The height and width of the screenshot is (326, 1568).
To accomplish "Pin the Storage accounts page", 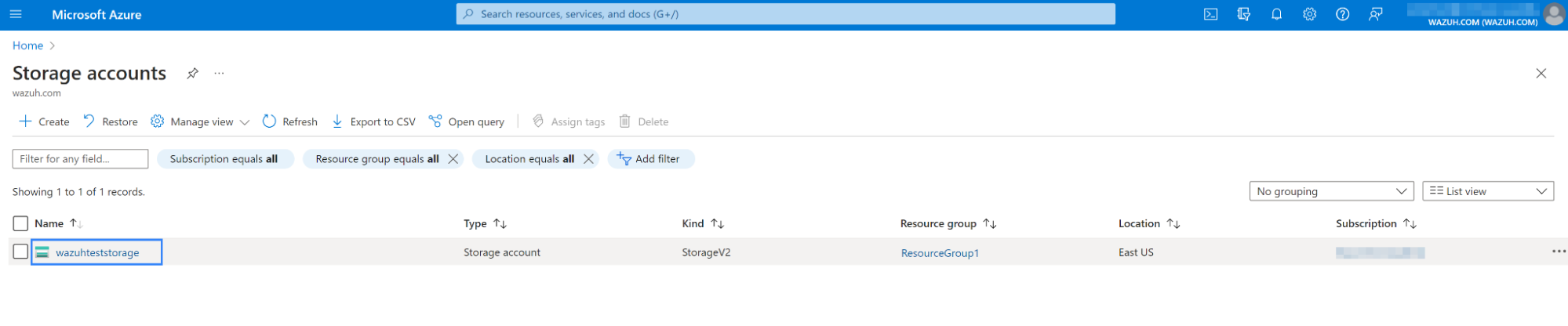I will point(192,74).
